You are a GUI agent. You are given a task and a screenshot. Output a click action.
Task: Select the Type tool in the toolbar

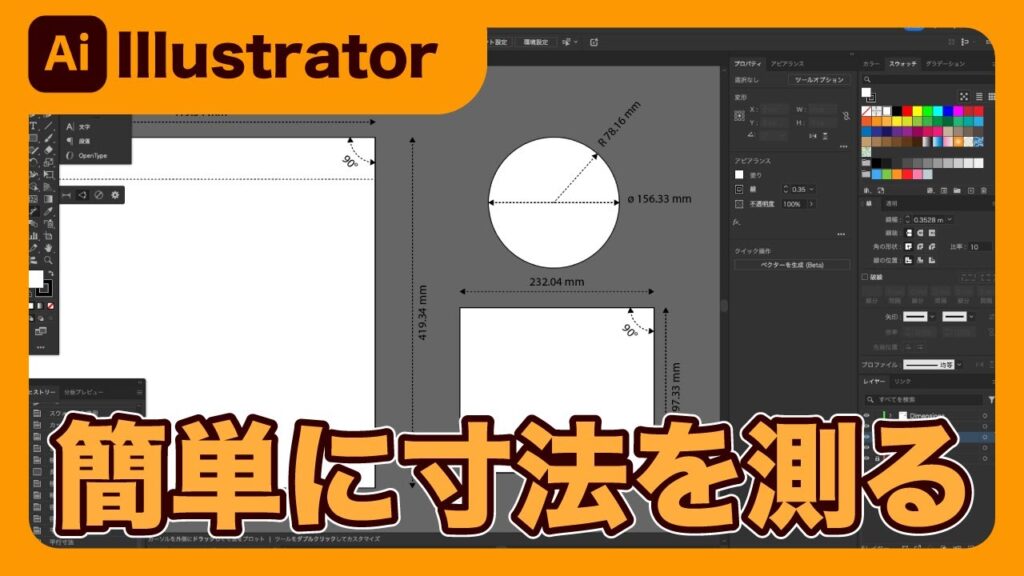coord(34,126)
